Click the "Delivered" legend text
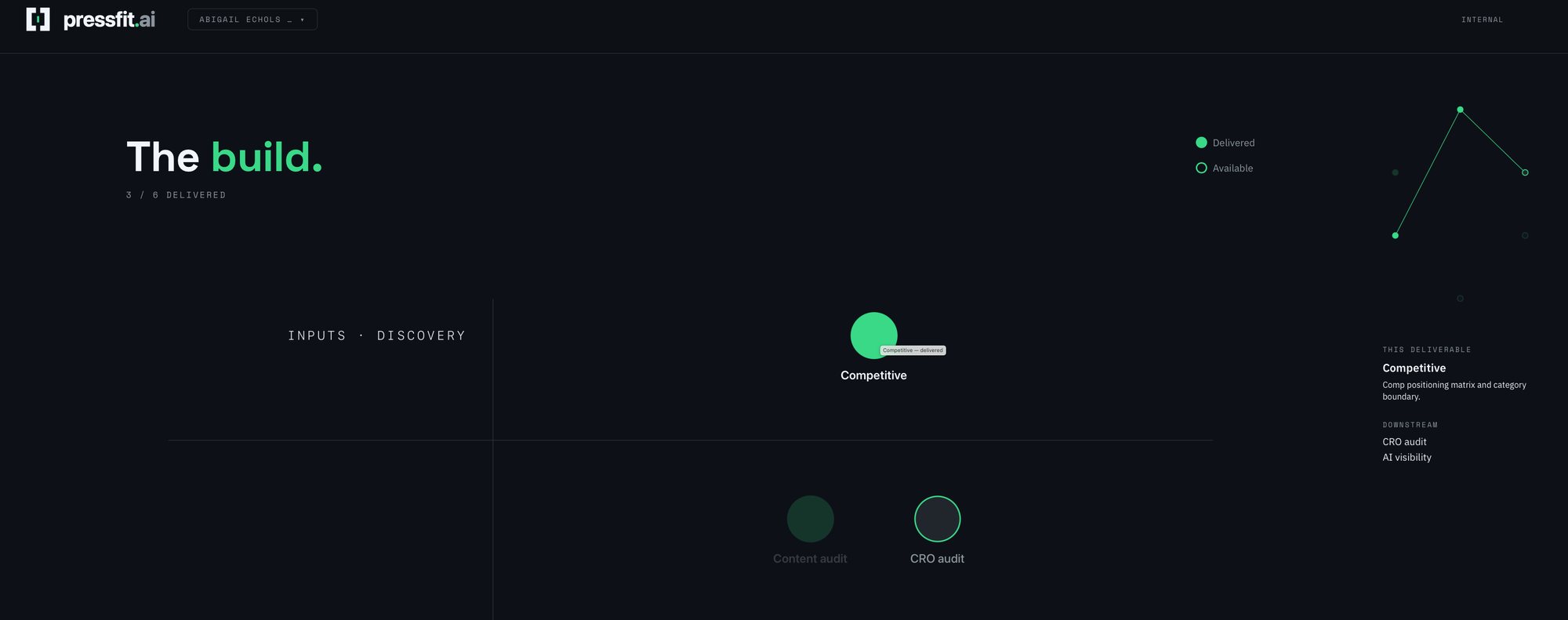This screenshot has width=1568, height=620. point(1233,143)
